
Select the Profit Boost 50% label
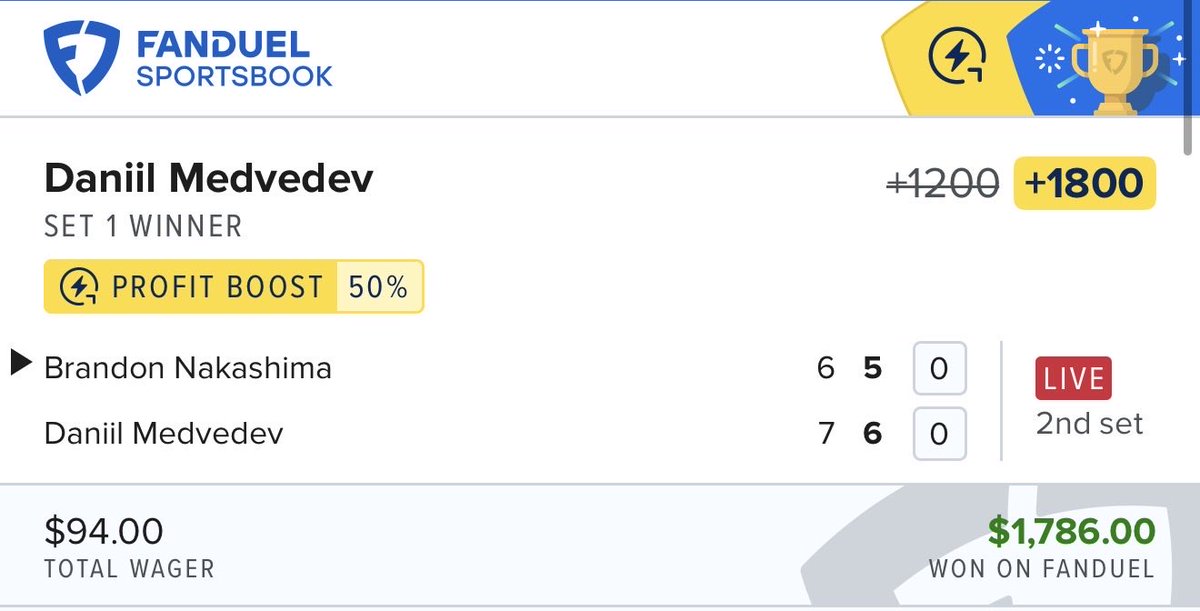point(233,287)
